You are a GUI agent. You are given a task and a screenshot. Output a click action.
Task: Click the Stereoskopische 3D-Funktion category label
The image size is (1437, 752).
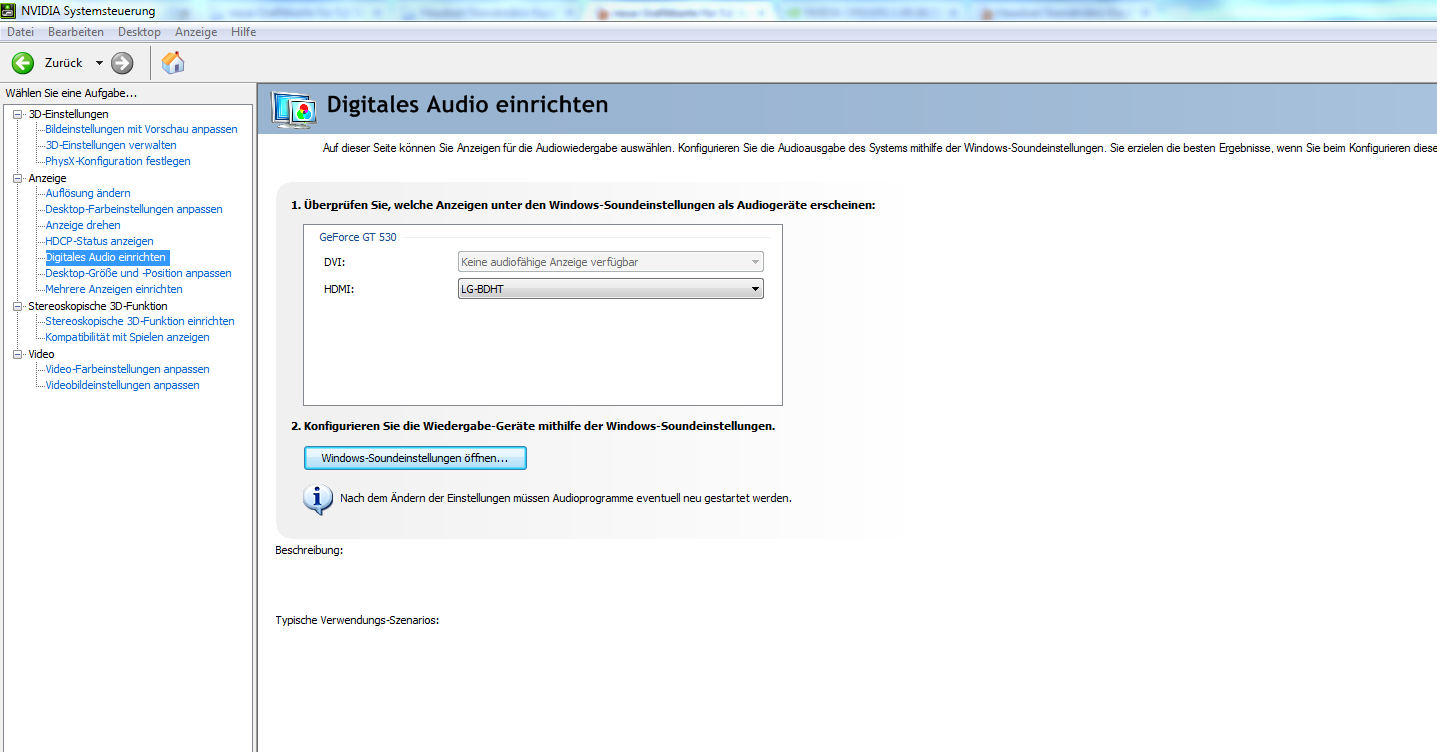[98, 306]
